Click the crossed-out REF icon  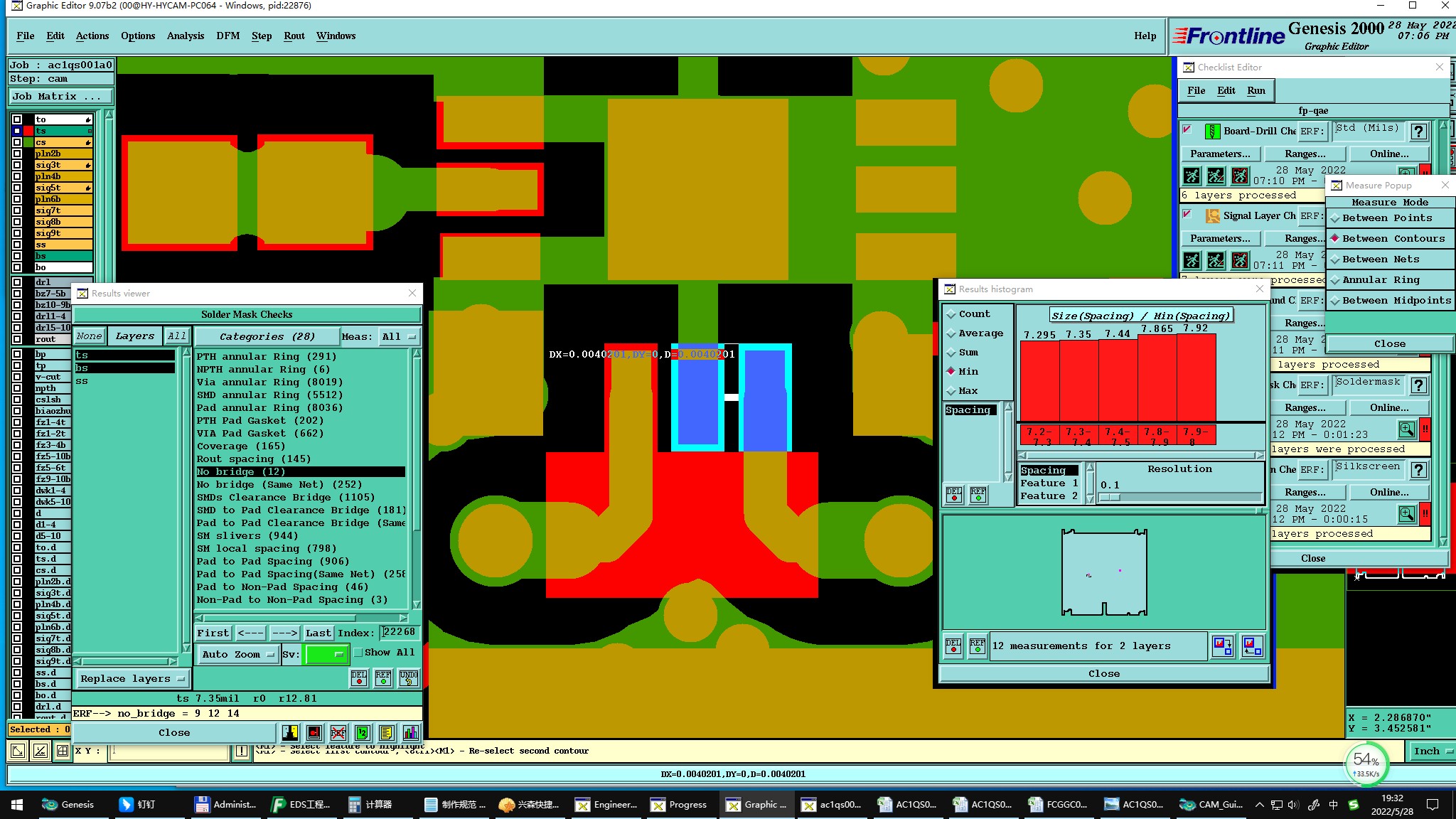click(x=338, y=733)
